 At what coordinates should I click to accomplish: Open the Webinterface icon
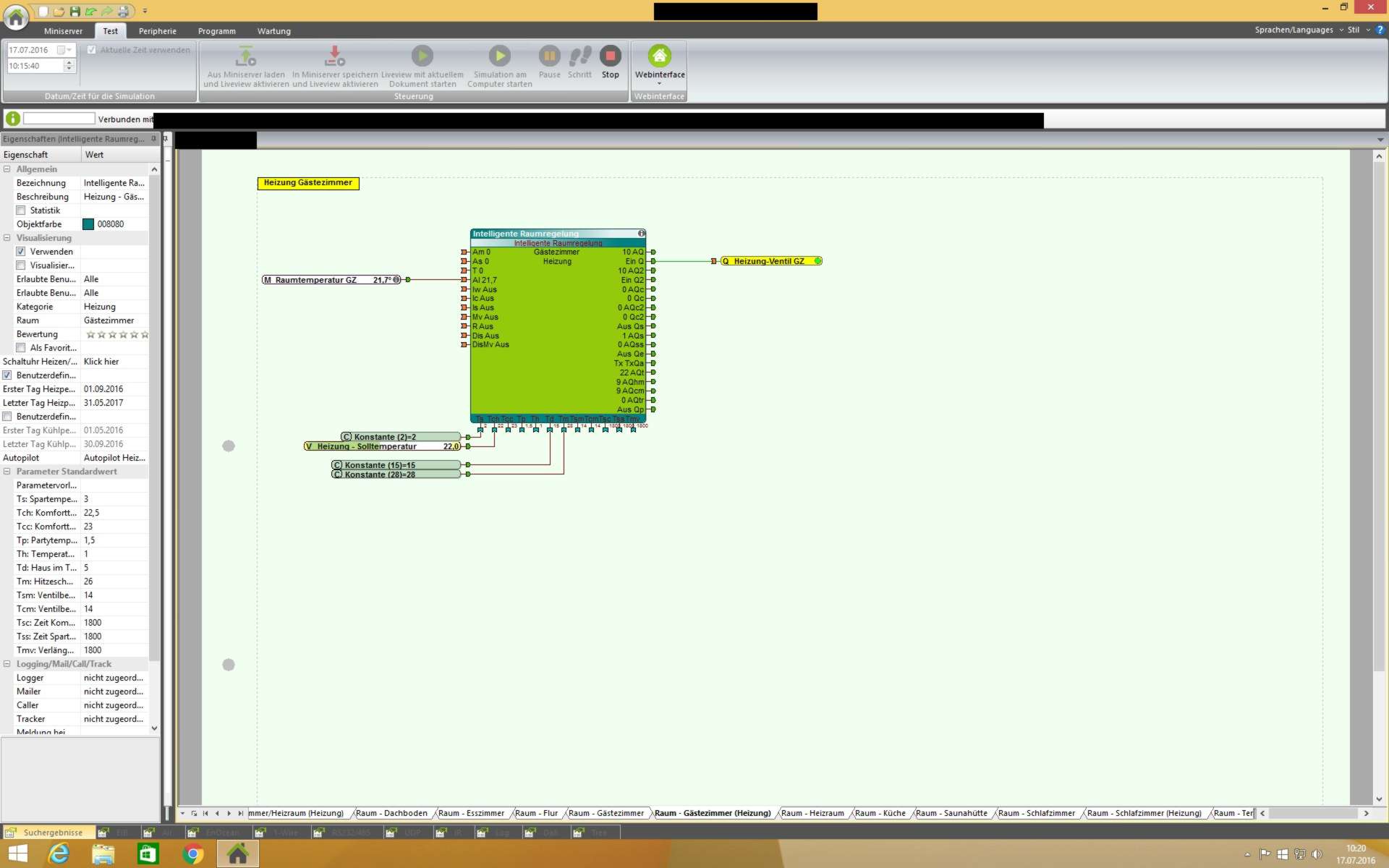pyautogui.click(x=659, y=56)
